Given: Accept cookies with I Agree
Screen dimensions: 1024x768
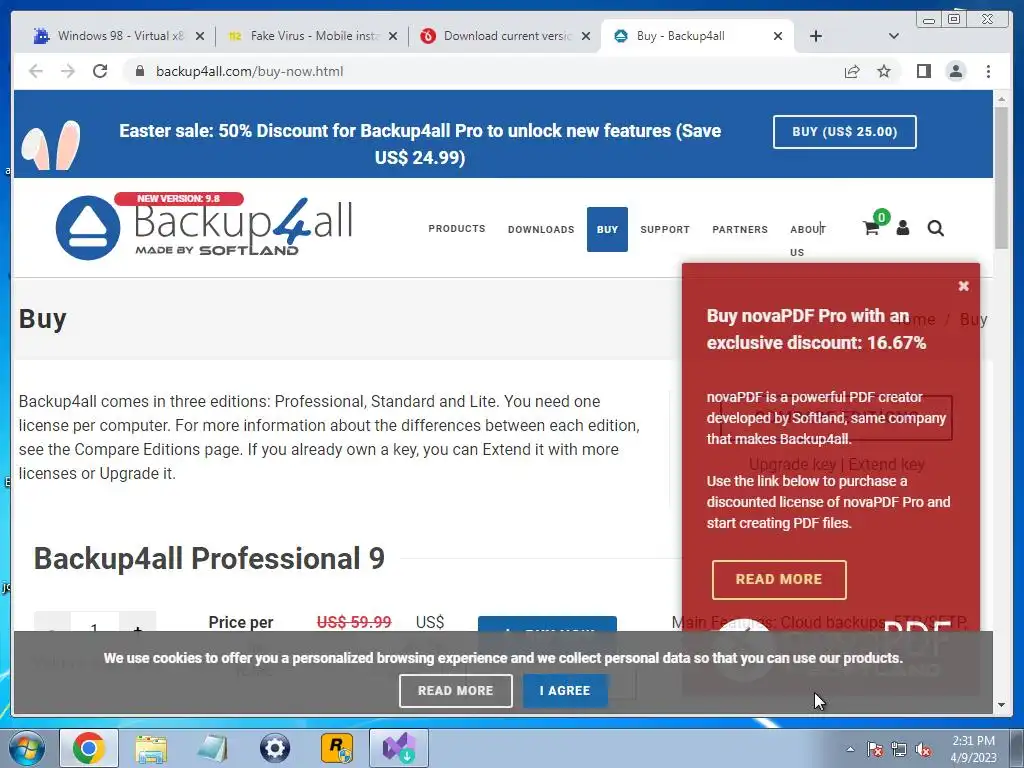Looking at the screenshot, I should point(565,691).
